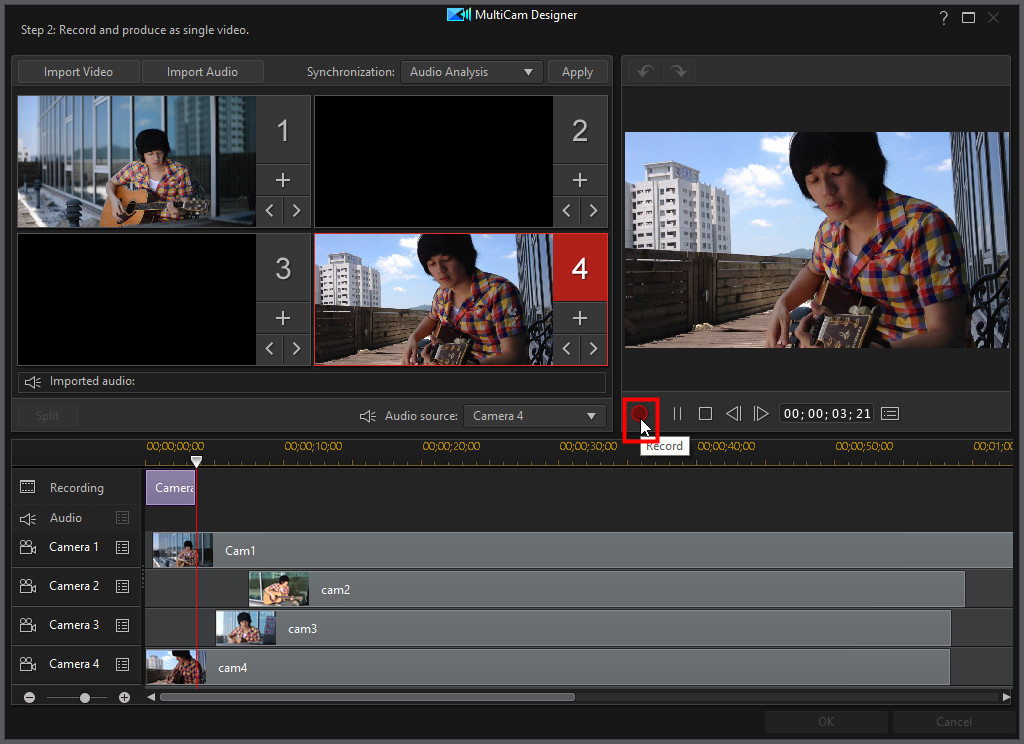Click the Camera 4 track camera icon

tap(28, 664)
